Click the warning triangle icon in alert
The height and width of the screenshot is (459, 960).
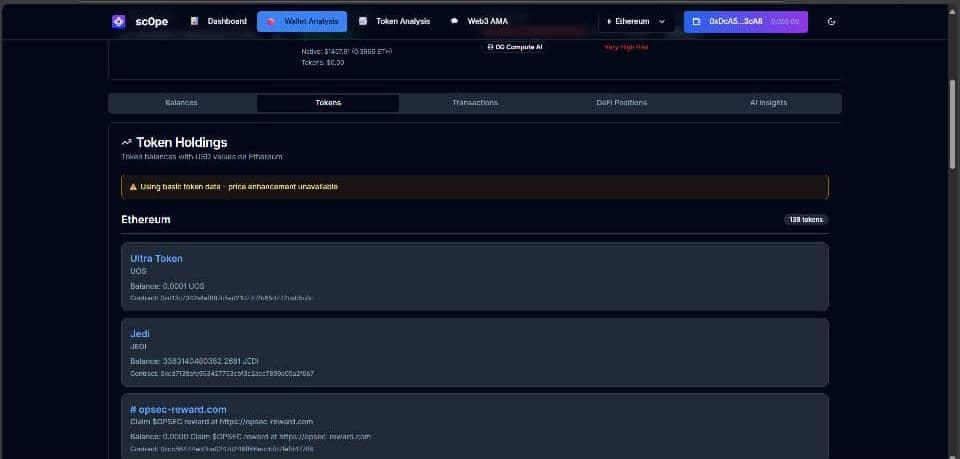click(133, 187)
